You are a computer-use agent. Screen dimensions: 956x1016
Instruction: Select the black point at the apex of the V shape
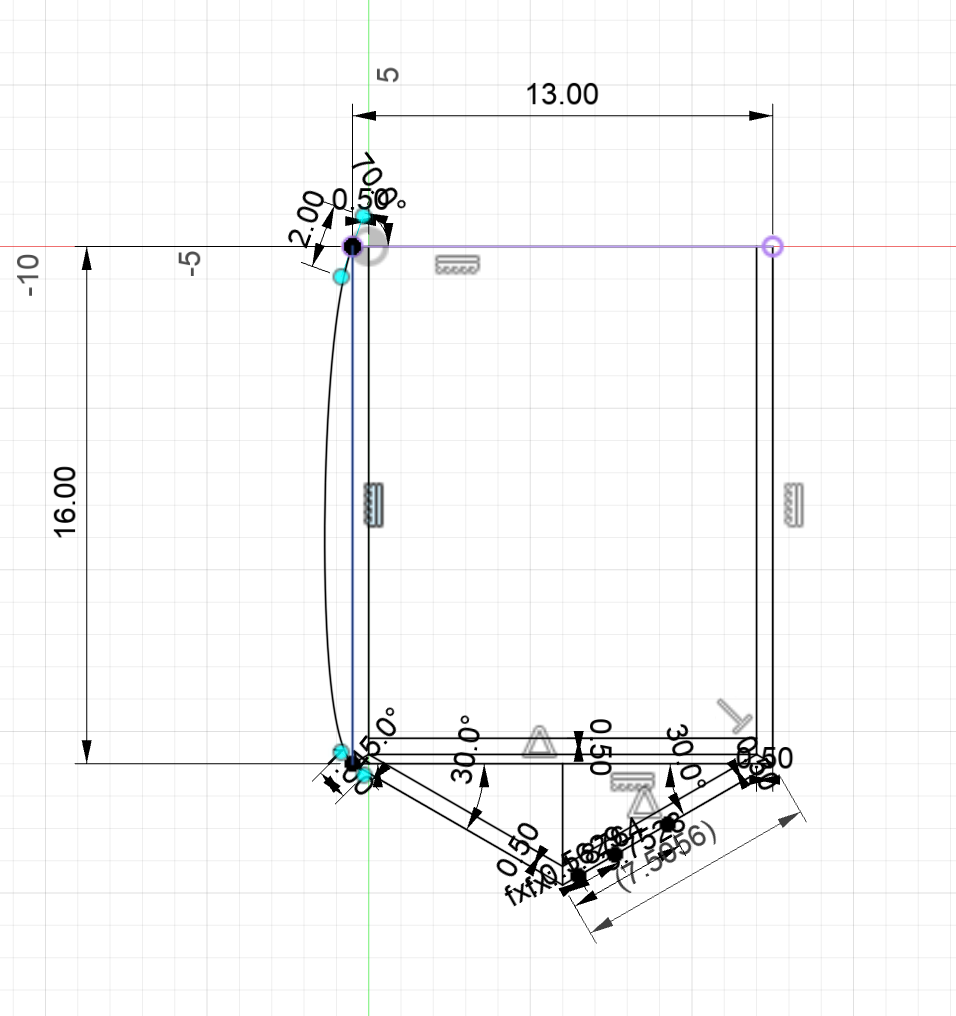(577, 877)
